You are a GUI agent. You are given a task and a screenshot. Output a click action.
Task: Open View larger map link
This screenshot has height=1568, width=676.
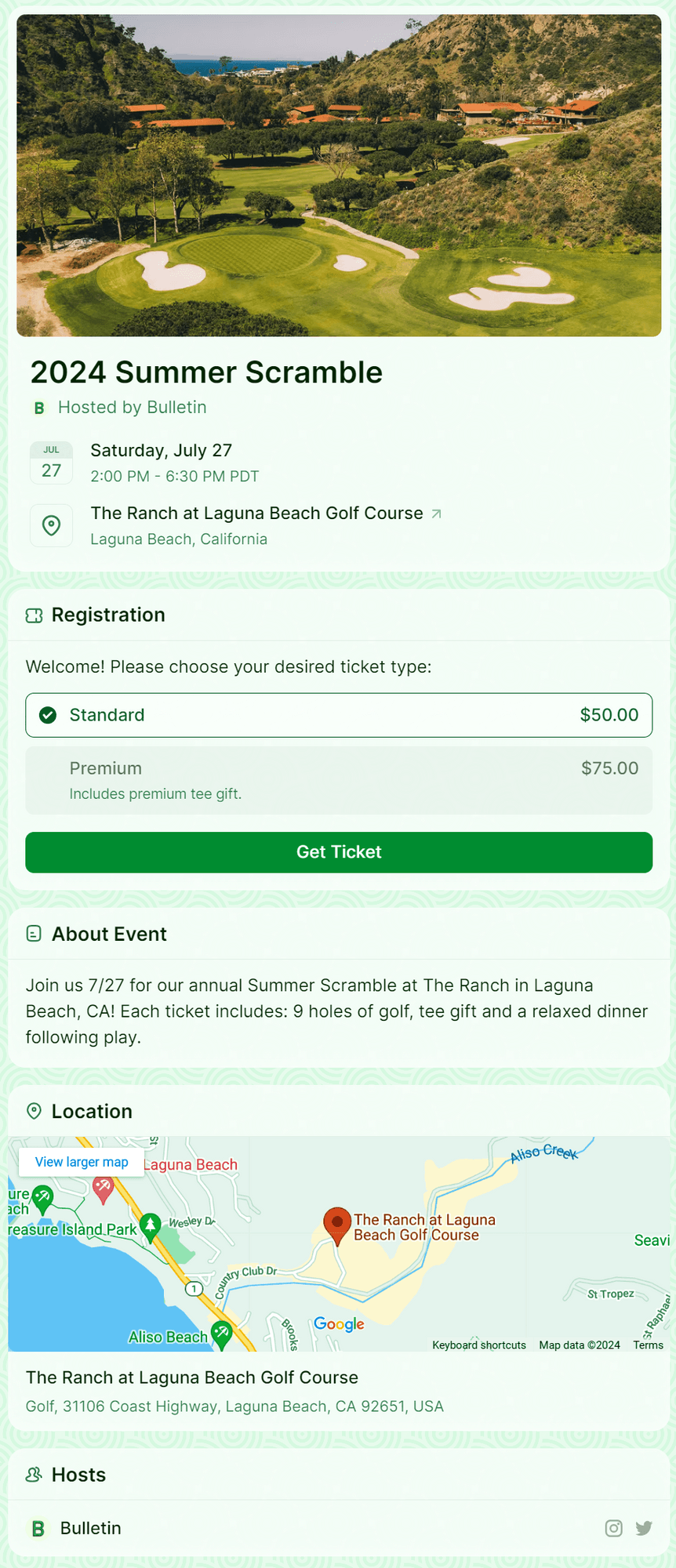coord(82,1162)
